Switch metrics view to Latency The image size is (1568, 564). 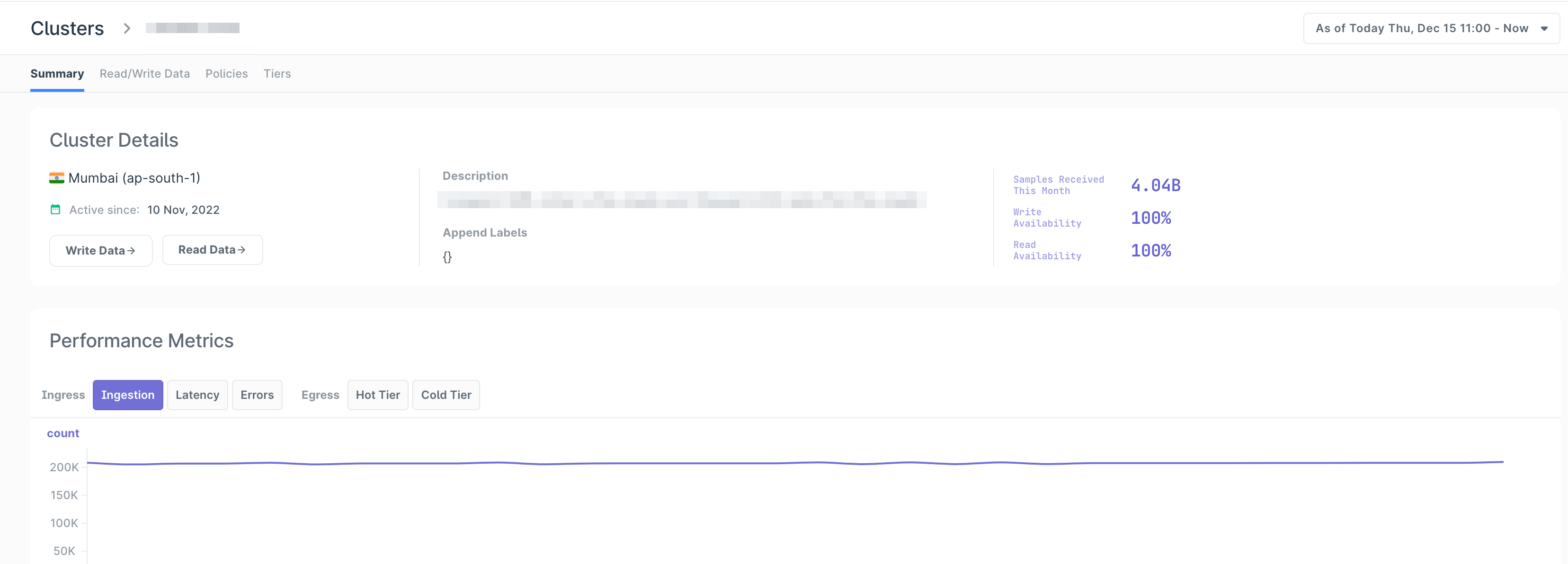point(197,395)
